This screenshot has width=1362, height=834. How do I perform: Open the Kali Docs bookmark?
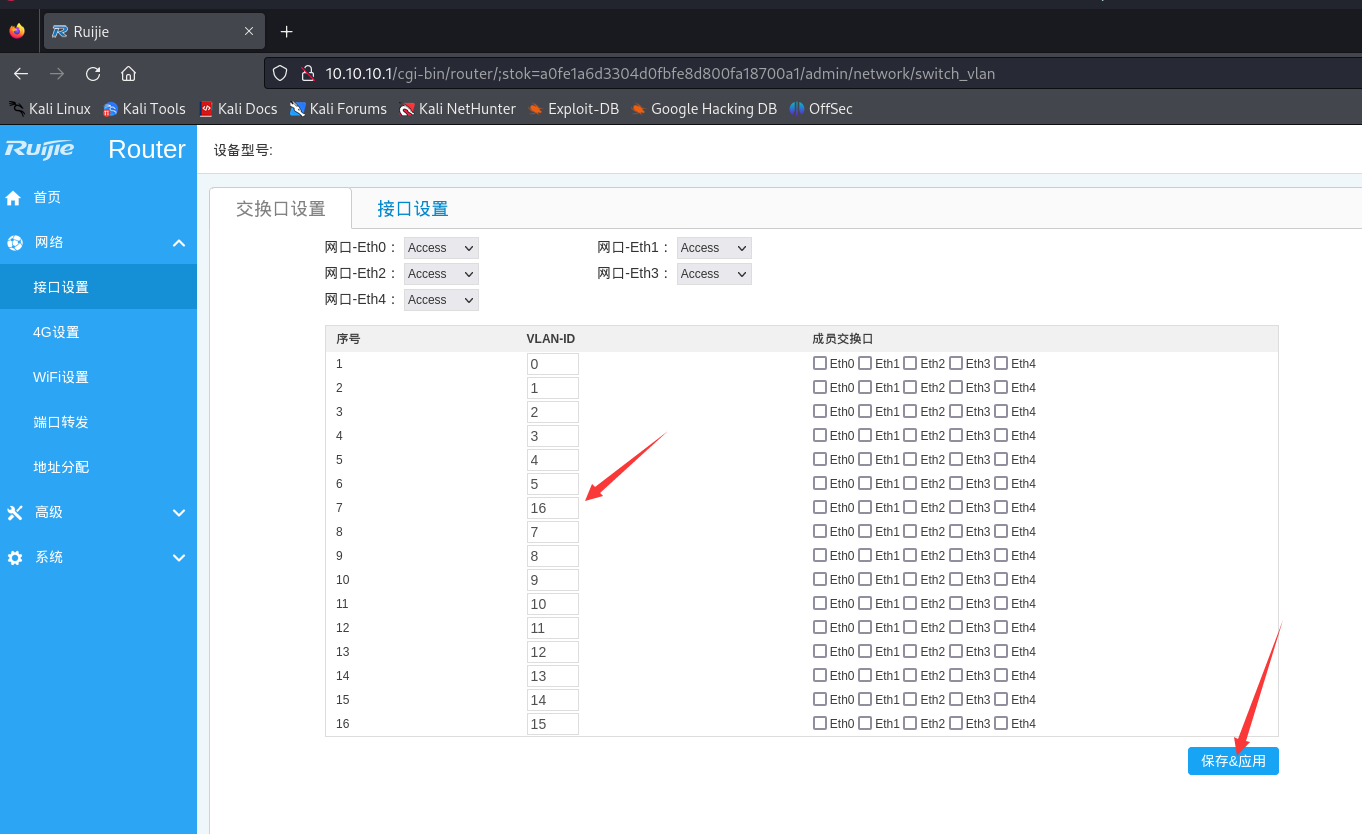click(238, 108)
